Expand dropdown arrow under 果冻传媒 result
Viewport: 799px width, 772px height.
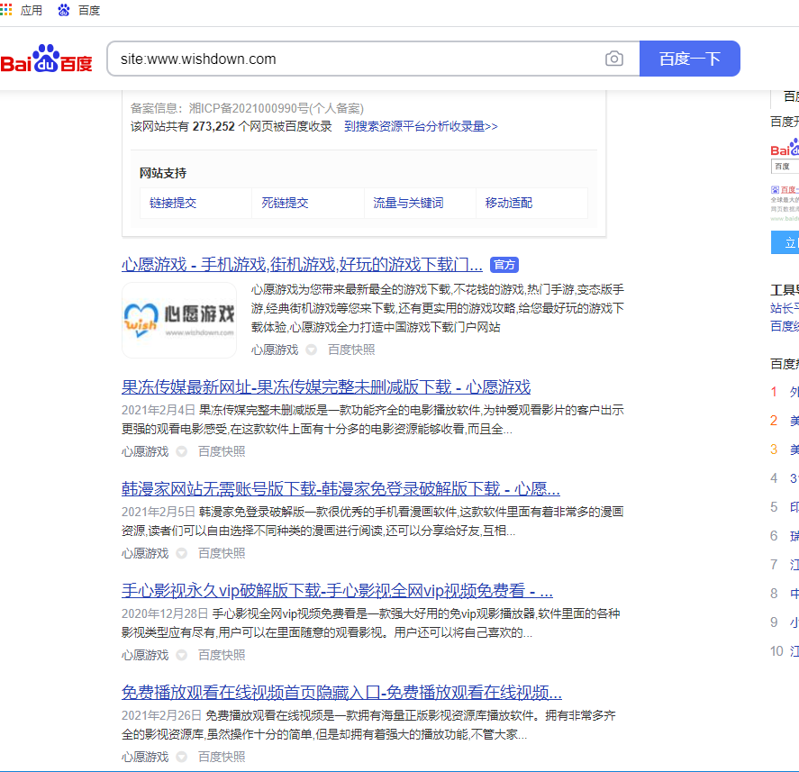click(182, 452)
